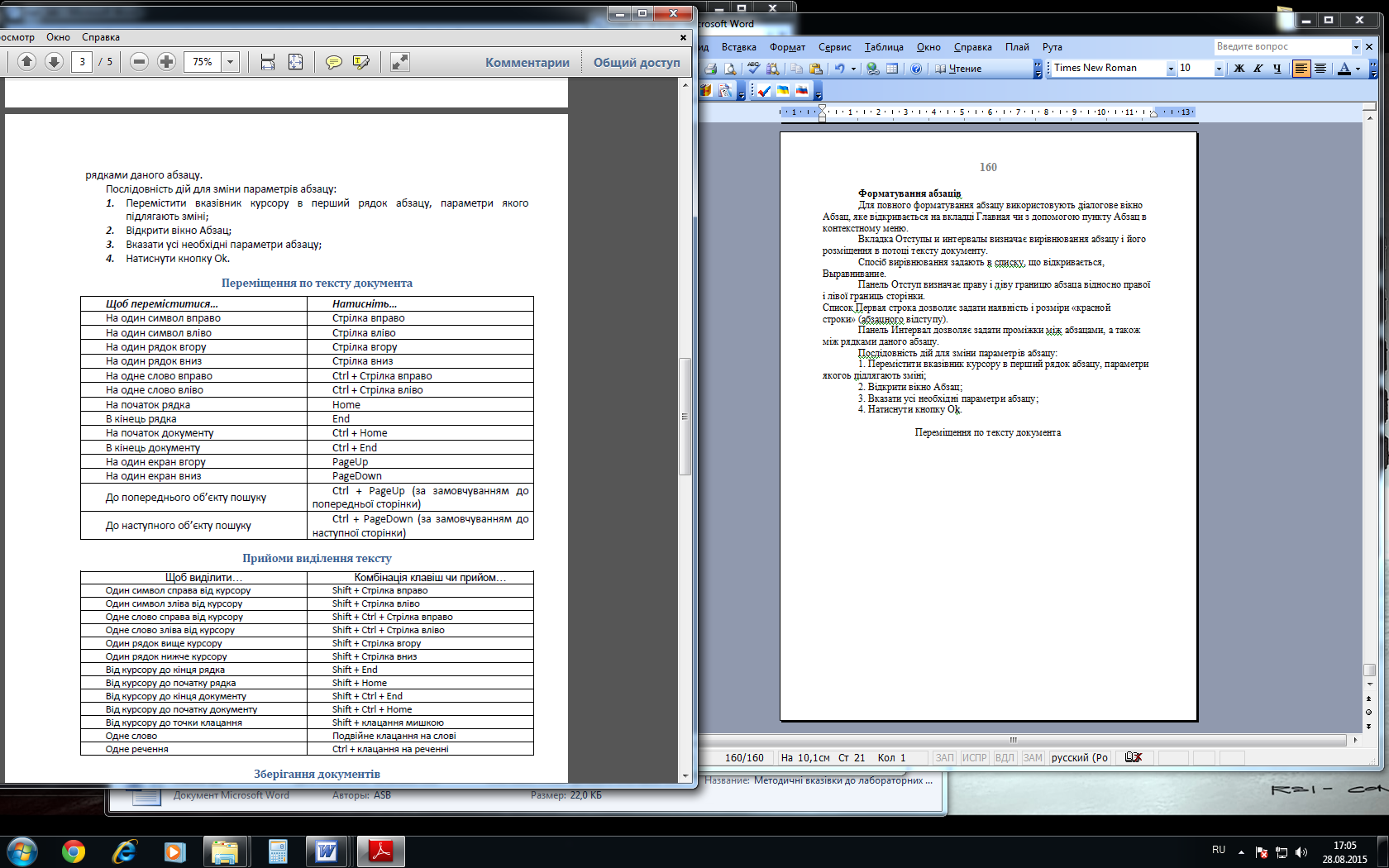Open Вставка menu in Word

point(738,47)
